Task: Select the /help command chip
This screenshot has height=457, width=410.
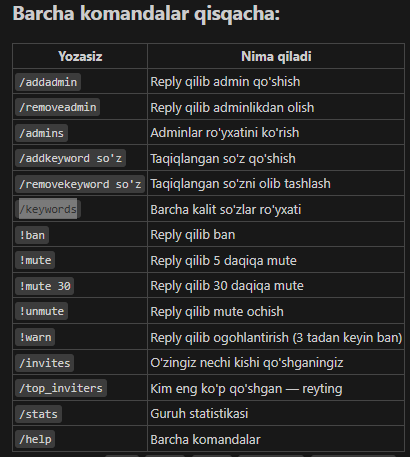Action: [35, 439]
